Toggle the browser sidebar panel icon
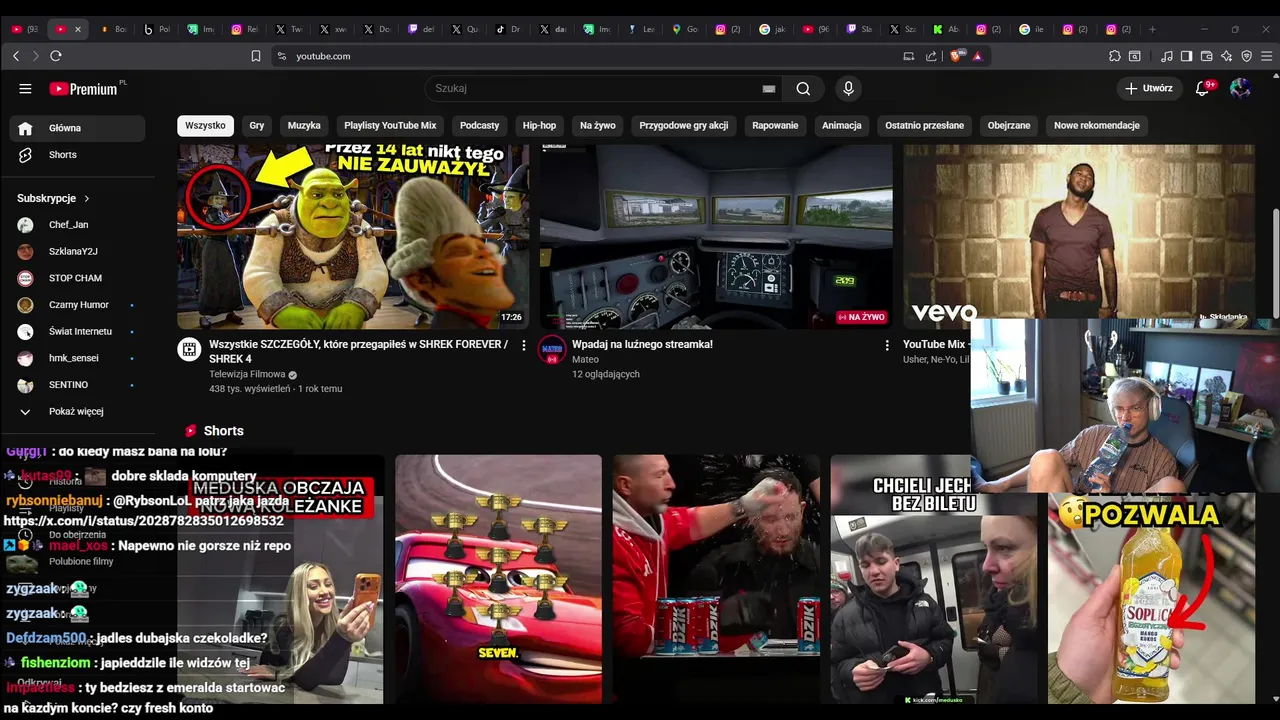 1186,56
